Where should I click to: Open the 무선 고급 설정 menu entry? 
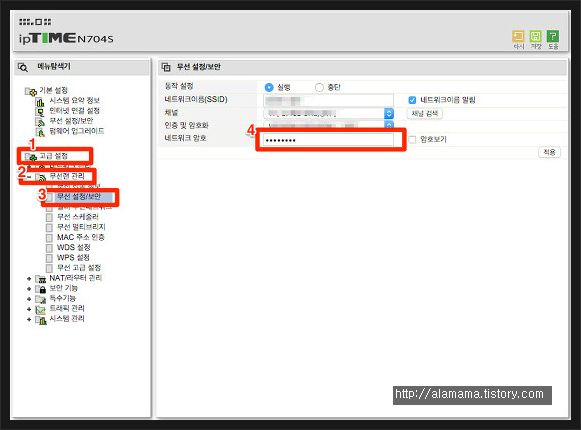(x=79, y=268)
